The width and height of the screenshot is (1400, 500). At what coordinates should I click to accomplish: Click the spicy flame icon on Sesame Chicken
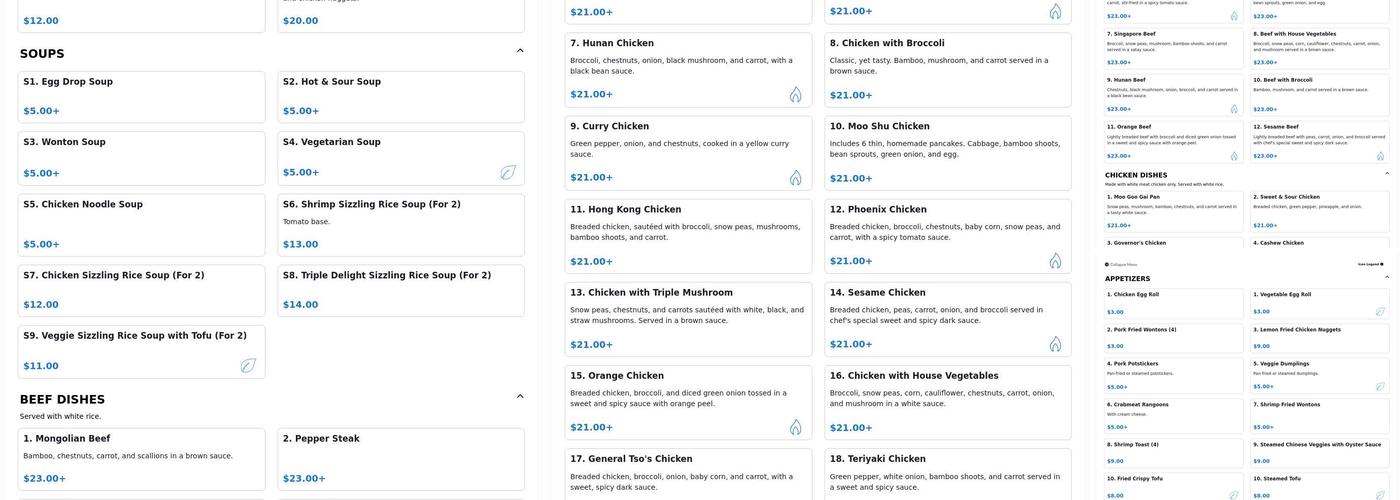[x=1055, y=344]
